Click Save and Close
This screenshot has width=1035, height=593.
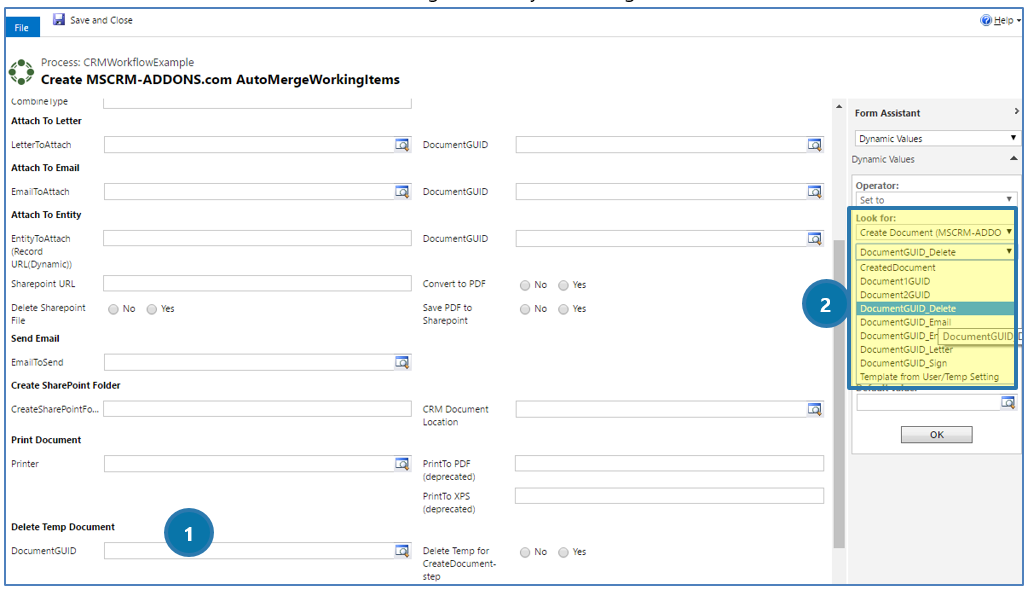point(92,20)
